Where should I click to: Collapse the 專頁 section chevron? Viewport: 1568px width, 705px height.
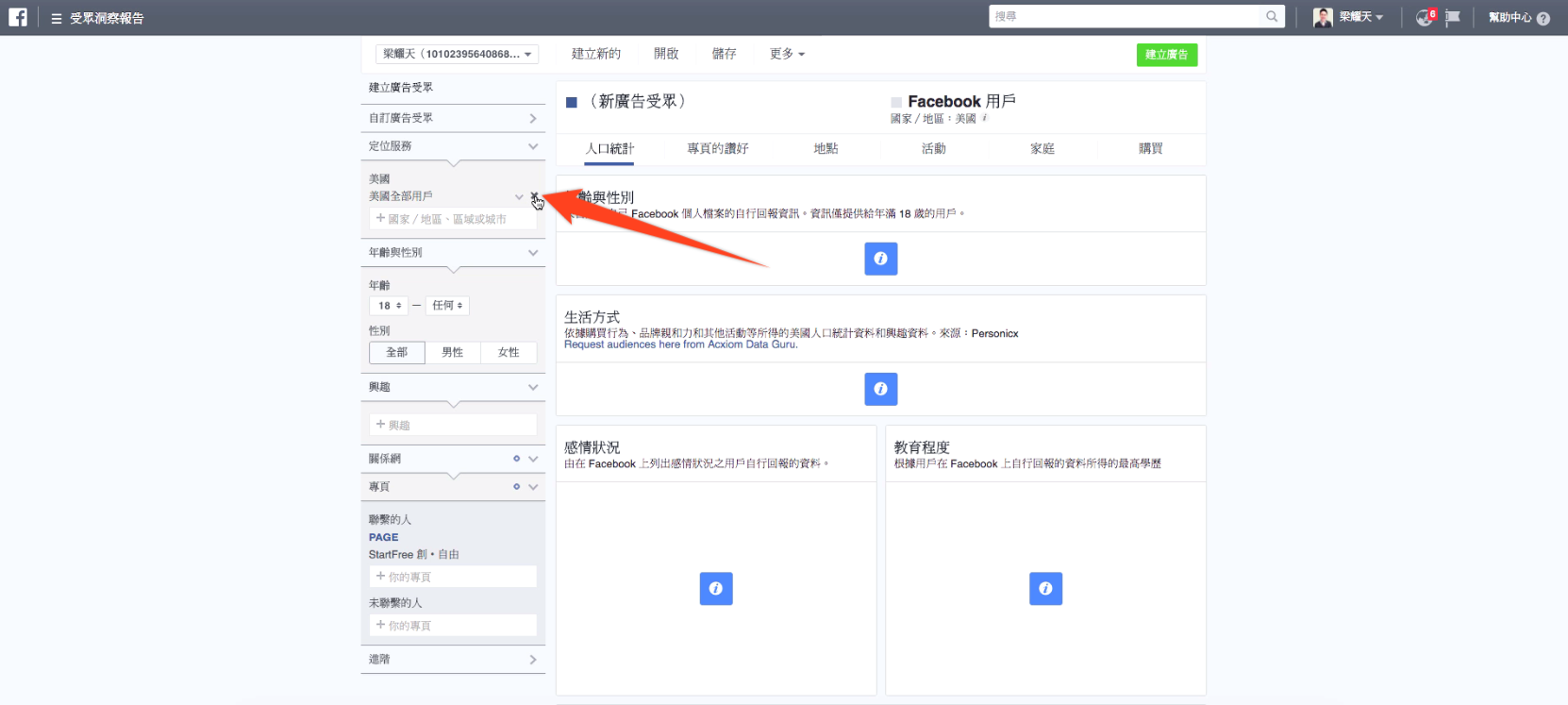(x=533, y=487)
